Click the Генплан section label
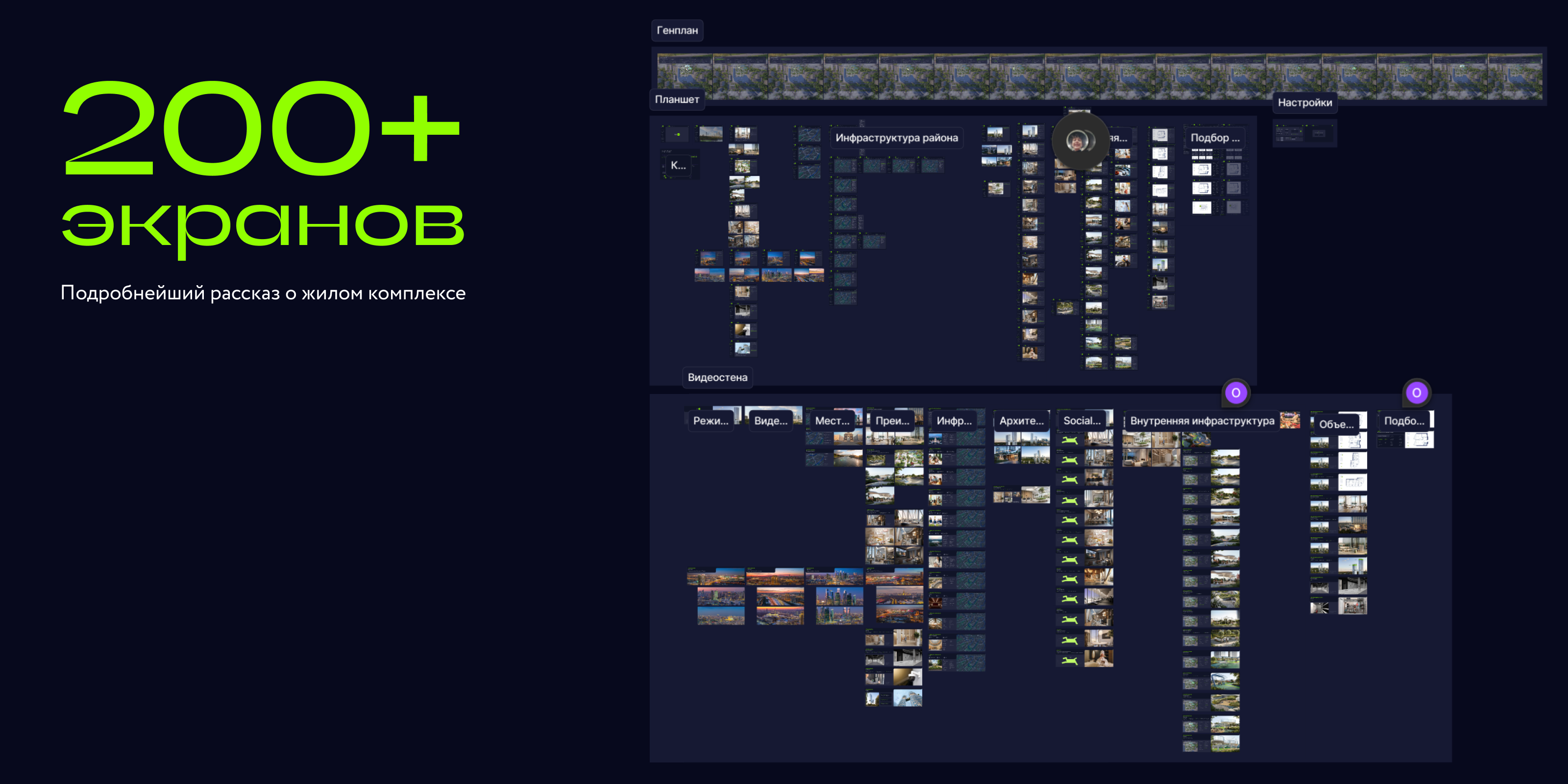Screen dimensions: 1568x784 [677, 30]
